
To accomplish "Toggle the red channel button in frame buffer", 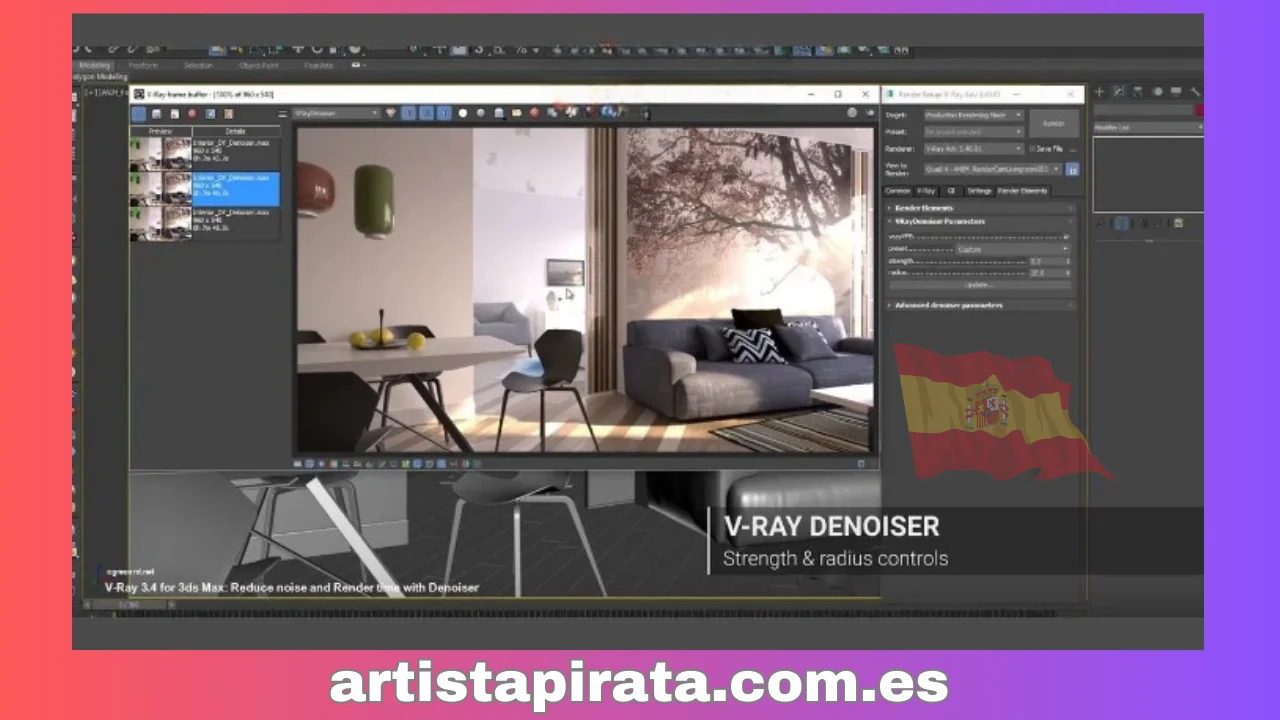I will click(x=409, y=113).
